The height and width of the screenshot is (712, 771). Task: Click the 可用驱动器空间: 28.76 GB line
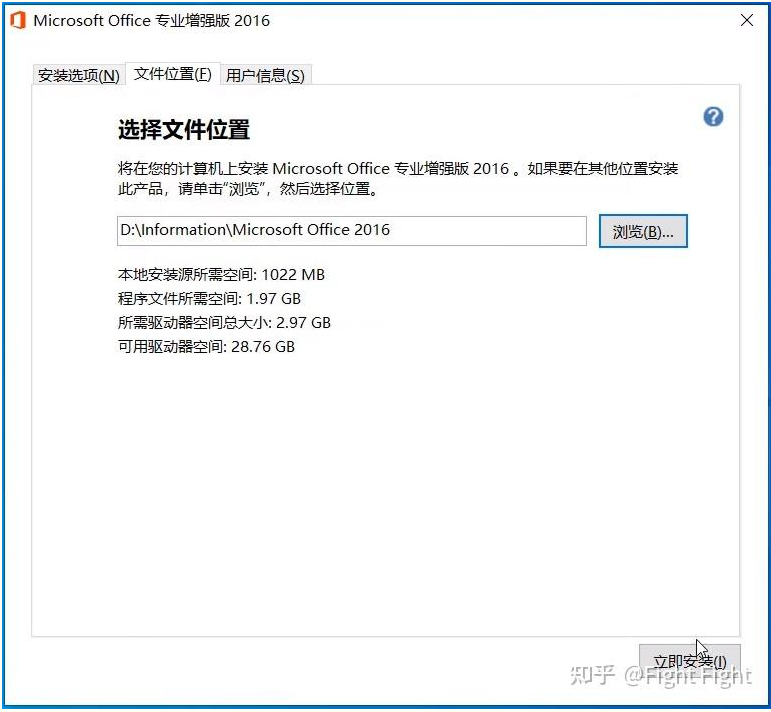tap(206, 347)
